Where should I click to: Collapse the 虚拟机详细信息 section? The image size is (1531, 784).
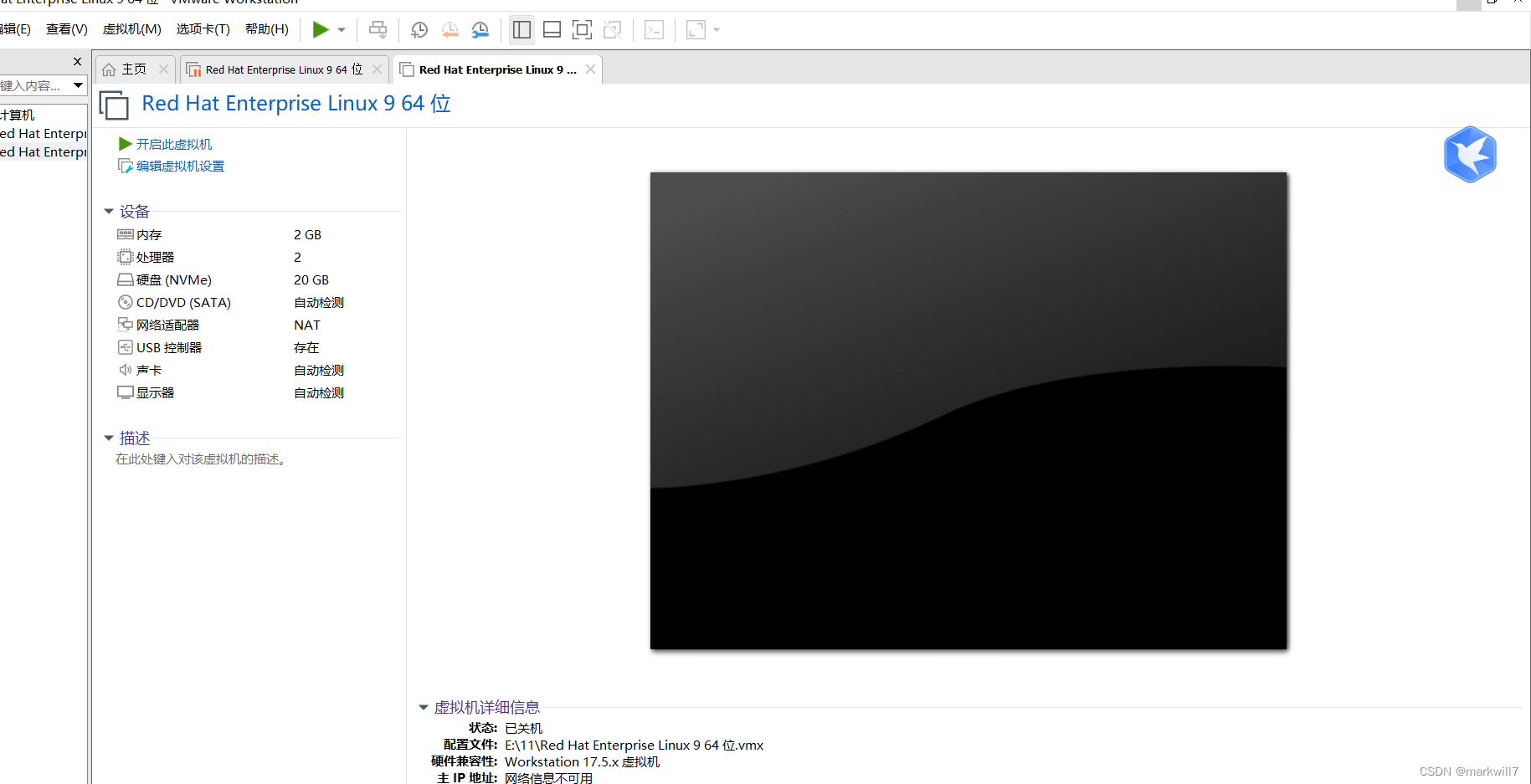(424, 708)
